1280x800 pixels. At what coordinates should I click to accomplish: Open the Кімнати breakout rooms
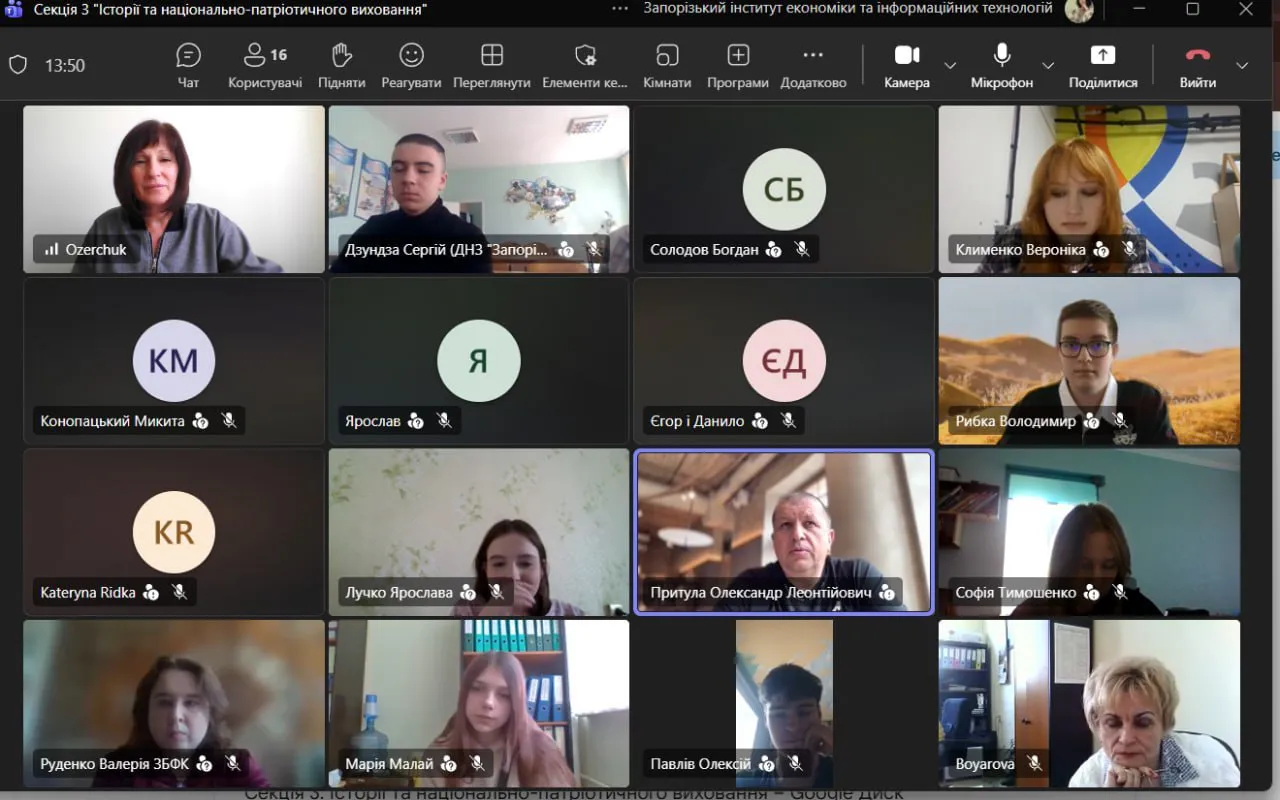click(x=667, y=66)
